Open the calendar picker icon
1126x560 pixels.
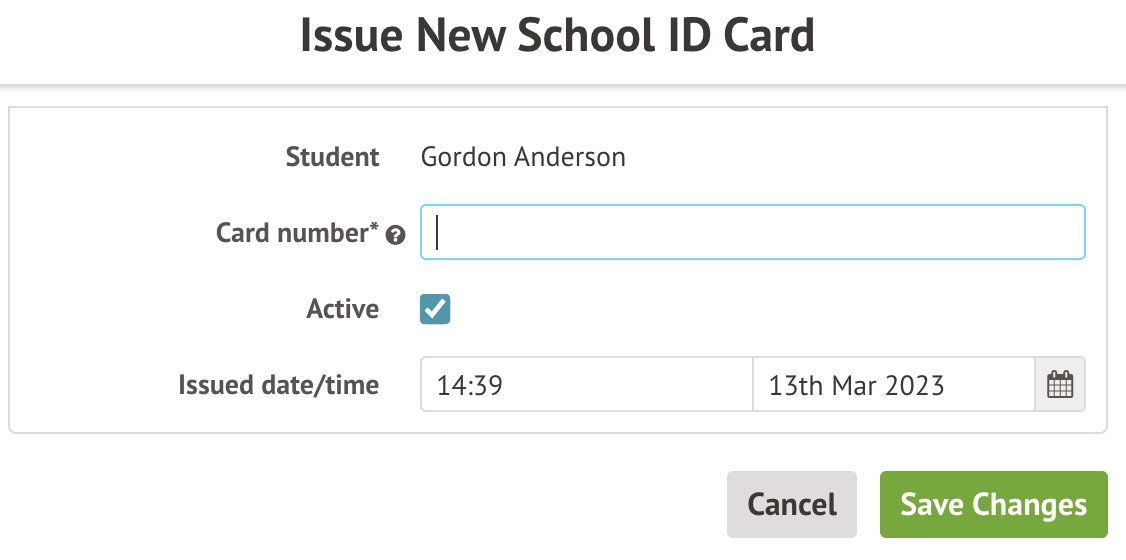[x=1059, y=385]
